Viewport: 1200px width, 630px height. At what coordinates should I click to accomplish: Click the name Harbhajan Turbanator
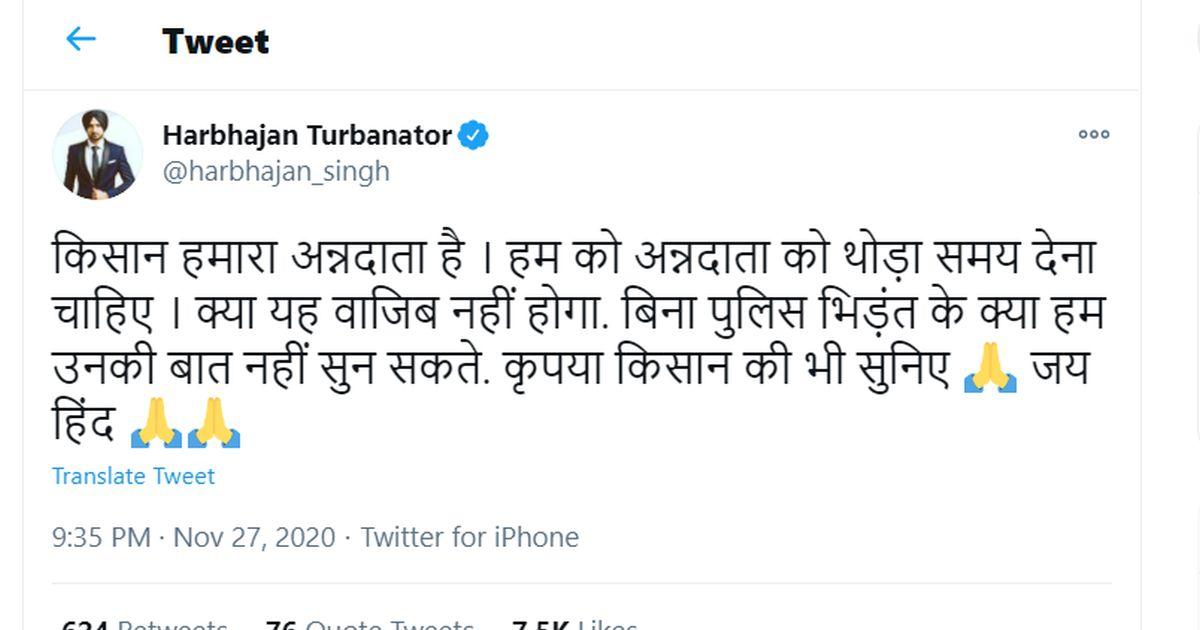coord(307,135)
